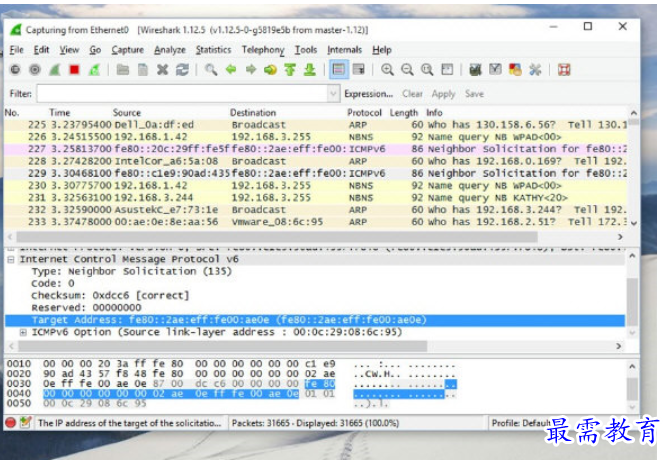The width and height of the screenshot is (668, 462).
Task: Open a capture file (folder icon)
Action: tap(123, 69)
